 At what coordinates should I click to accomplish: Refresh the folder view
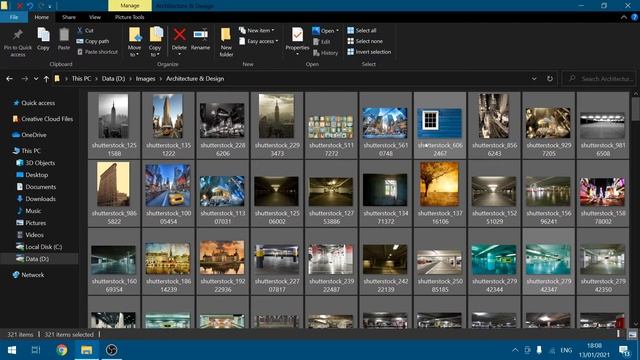(550, 79)
